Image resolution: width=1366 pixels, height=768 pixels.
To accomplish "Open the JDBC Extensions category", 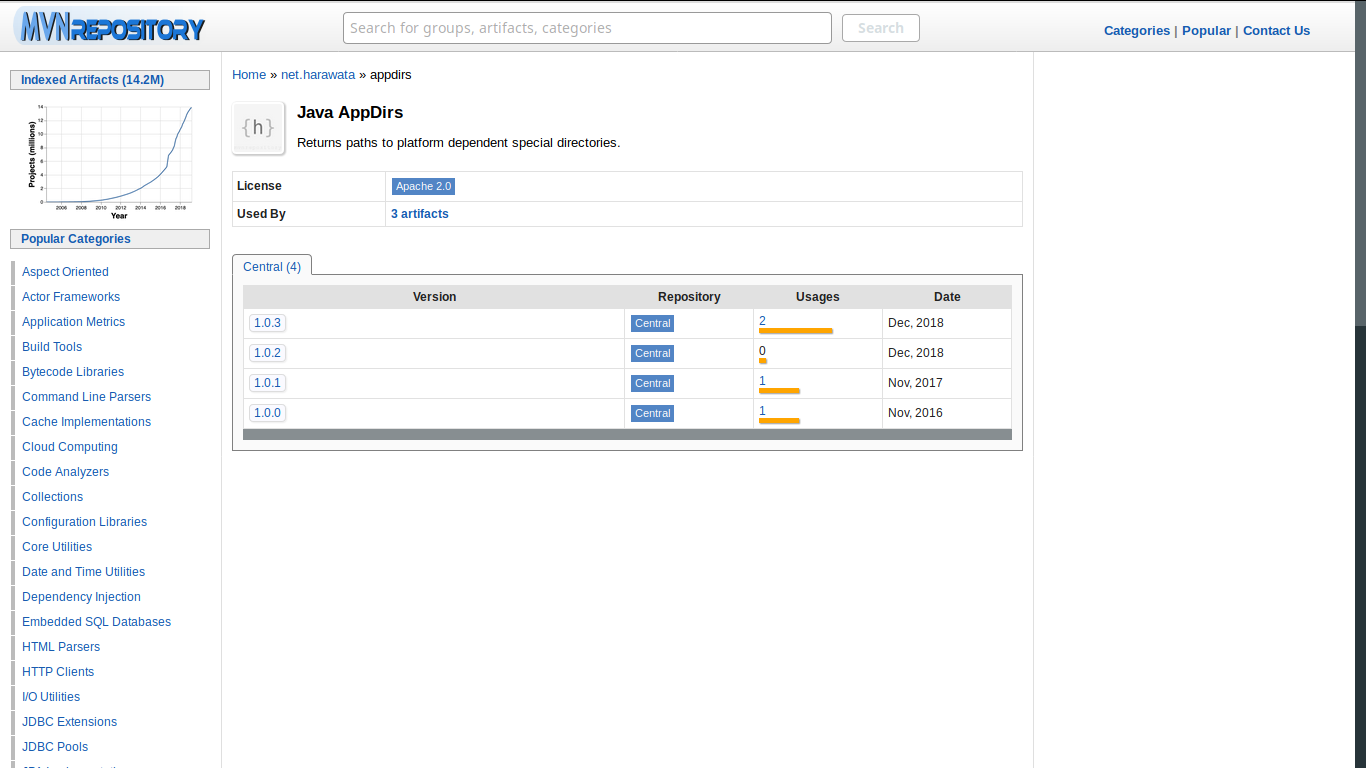I will (69, 722).
